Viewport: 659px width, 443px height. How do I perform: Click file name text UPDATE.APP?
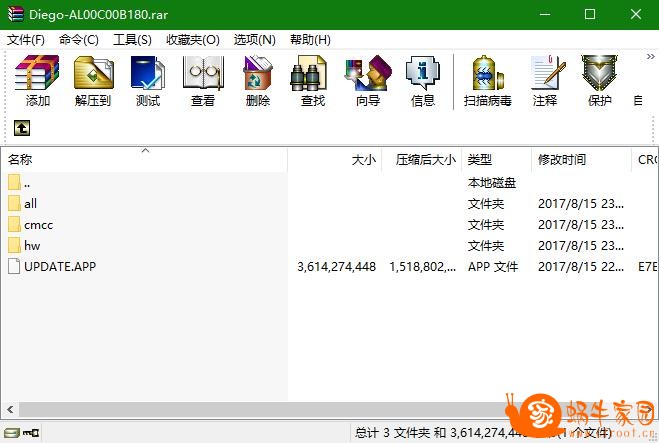coord(60,266)
